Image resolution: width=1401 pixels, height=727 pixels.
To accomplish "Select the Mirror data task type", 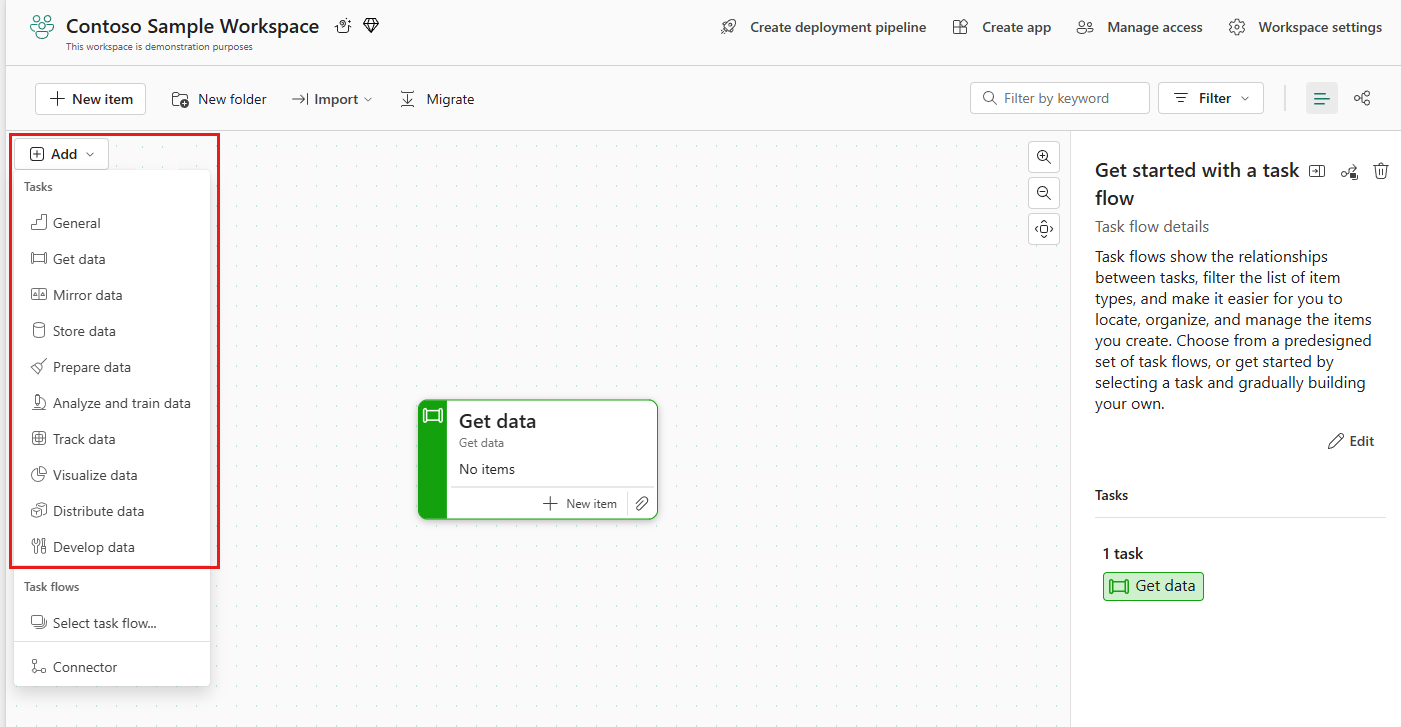I will point(88,294).
